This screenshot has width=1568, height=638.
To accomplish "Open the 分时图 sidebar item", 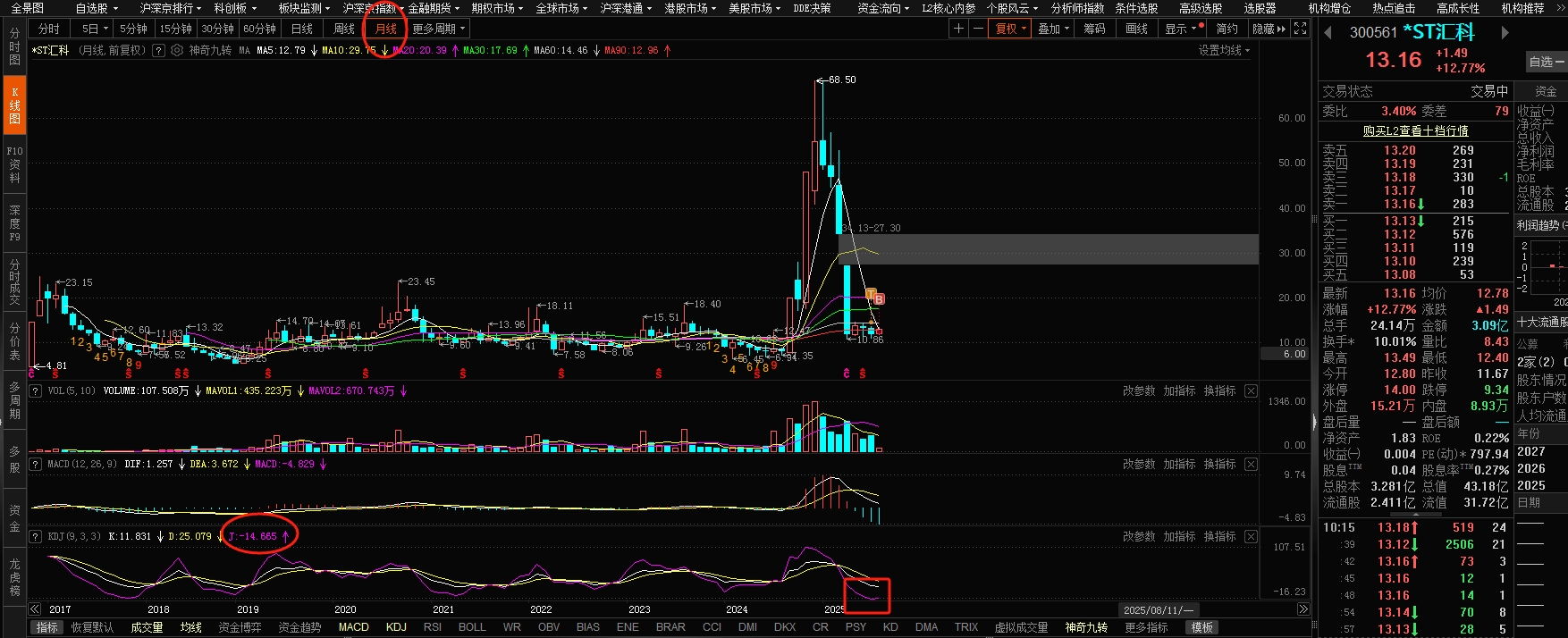I will tap(14, 46).
